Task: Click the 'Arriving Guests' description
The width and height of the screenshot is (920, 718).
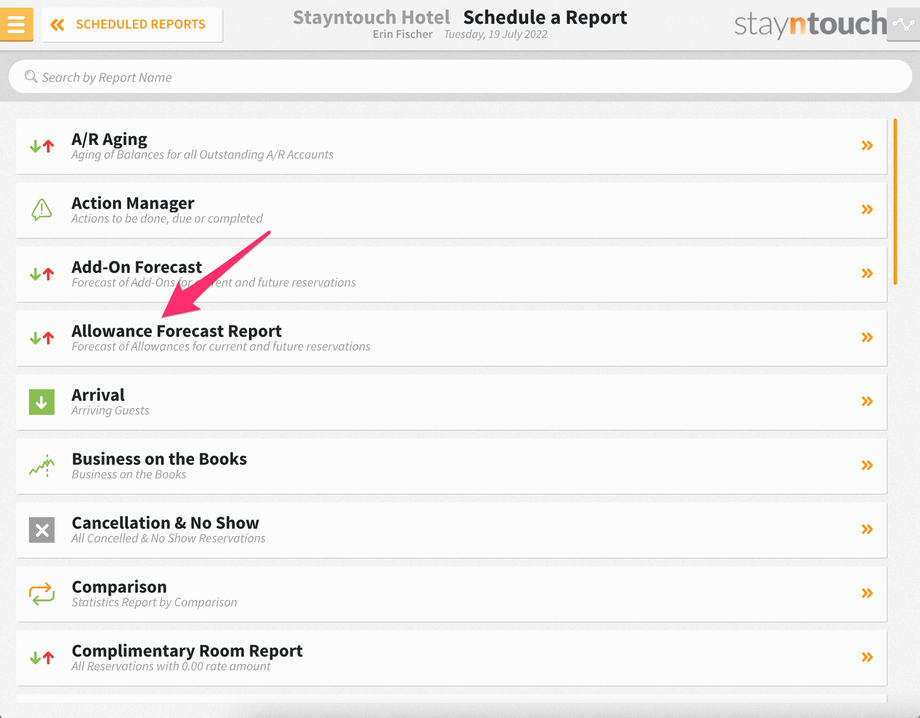Action: (110, 411)
